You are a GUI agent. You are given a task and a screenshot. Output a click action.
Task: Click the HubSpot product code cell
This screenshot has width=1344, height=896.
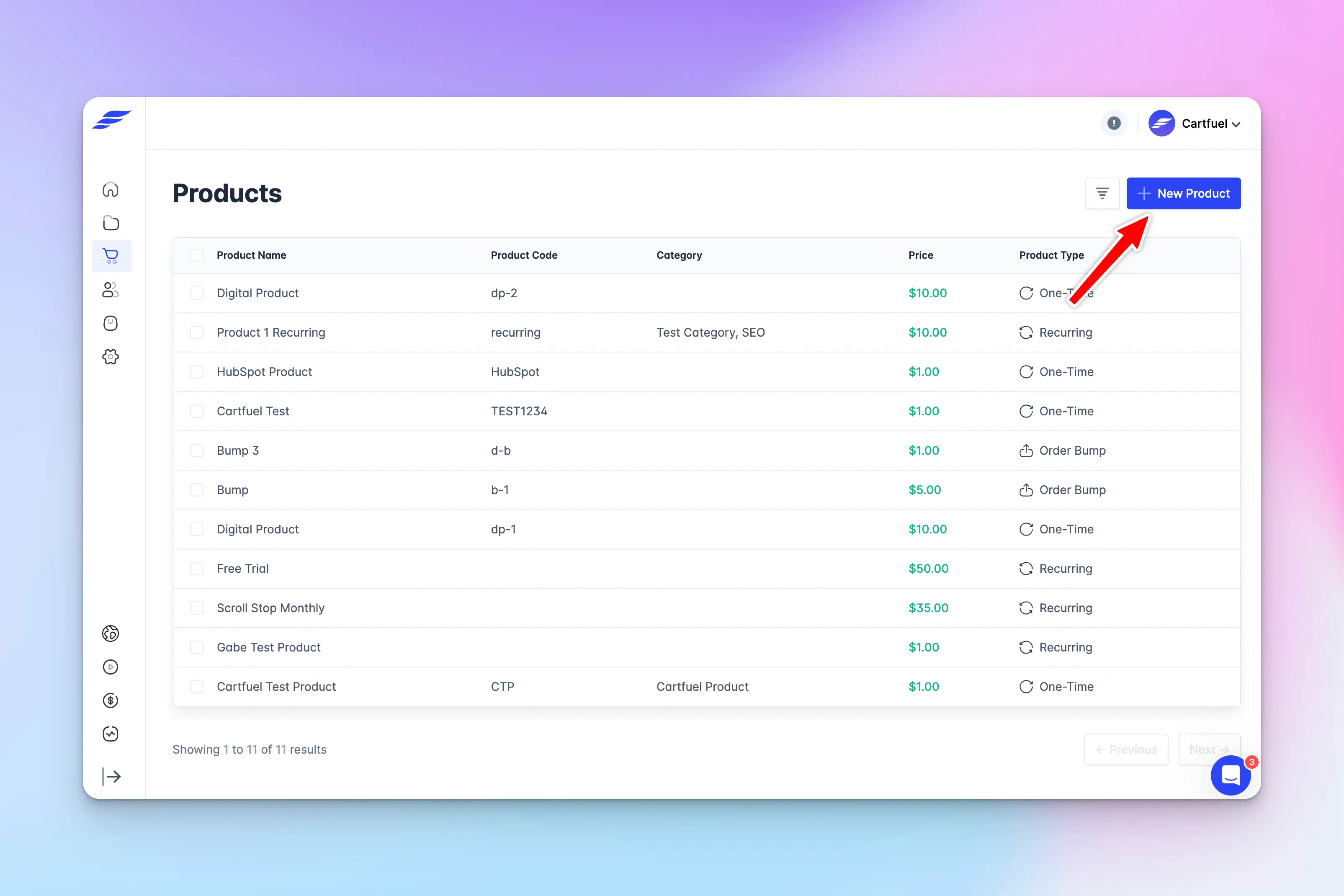point(515,372)
